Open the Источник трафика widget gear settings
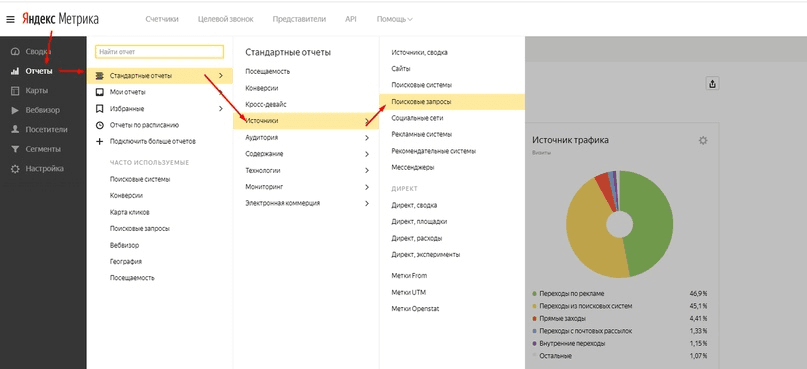 tap(703, 140)
